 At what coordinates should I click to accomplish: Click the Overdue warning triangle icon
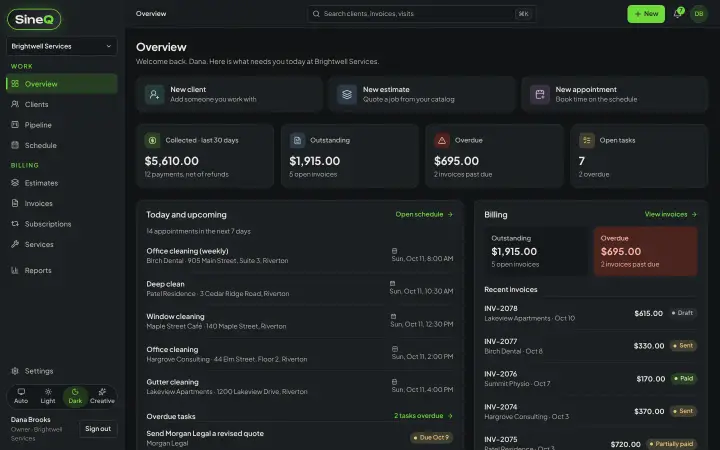(x=442, y=141)
